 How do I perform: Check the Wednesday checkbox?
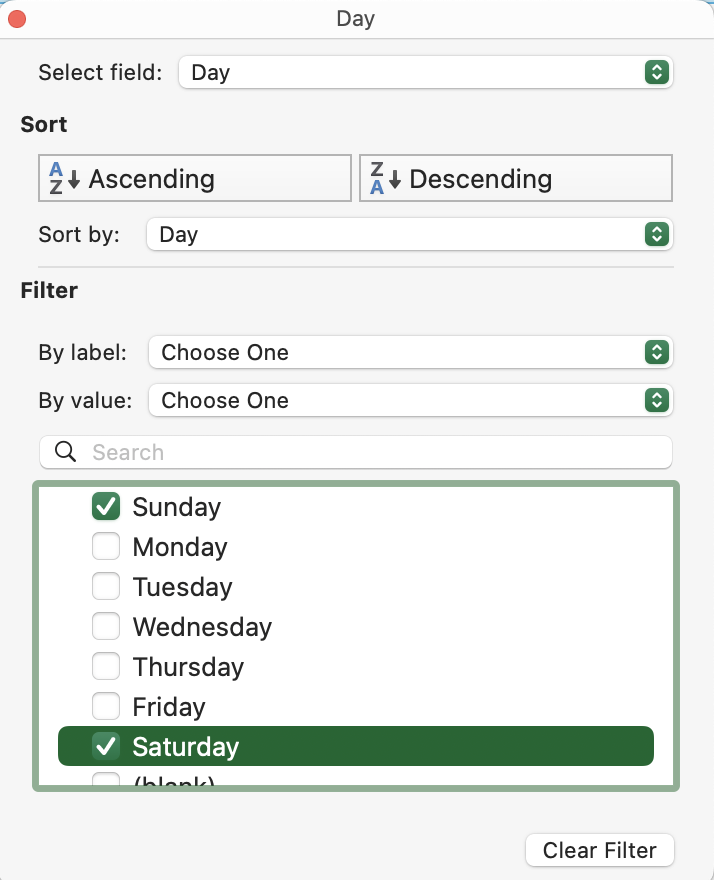[x=105, y=626]
